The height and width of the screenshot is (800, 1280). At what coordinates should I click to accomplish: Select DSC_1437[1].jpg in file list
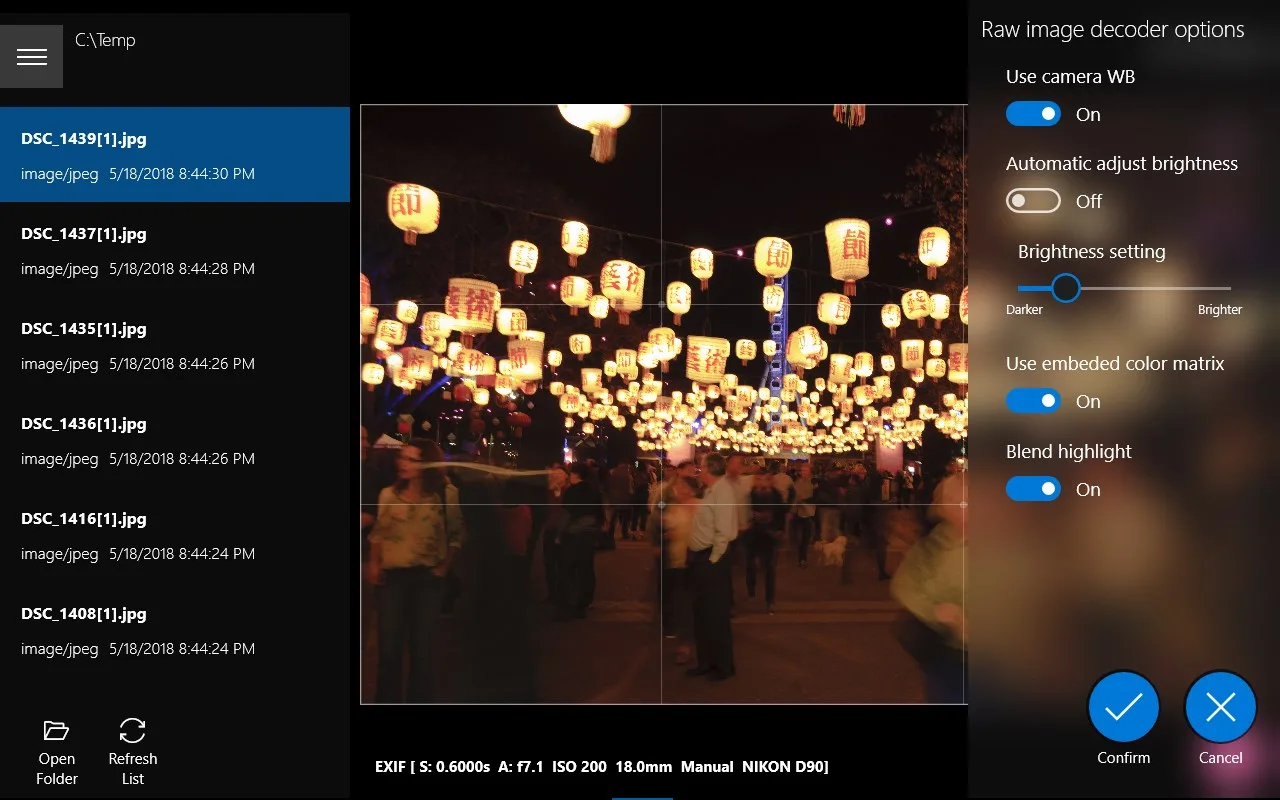[175, 250]
